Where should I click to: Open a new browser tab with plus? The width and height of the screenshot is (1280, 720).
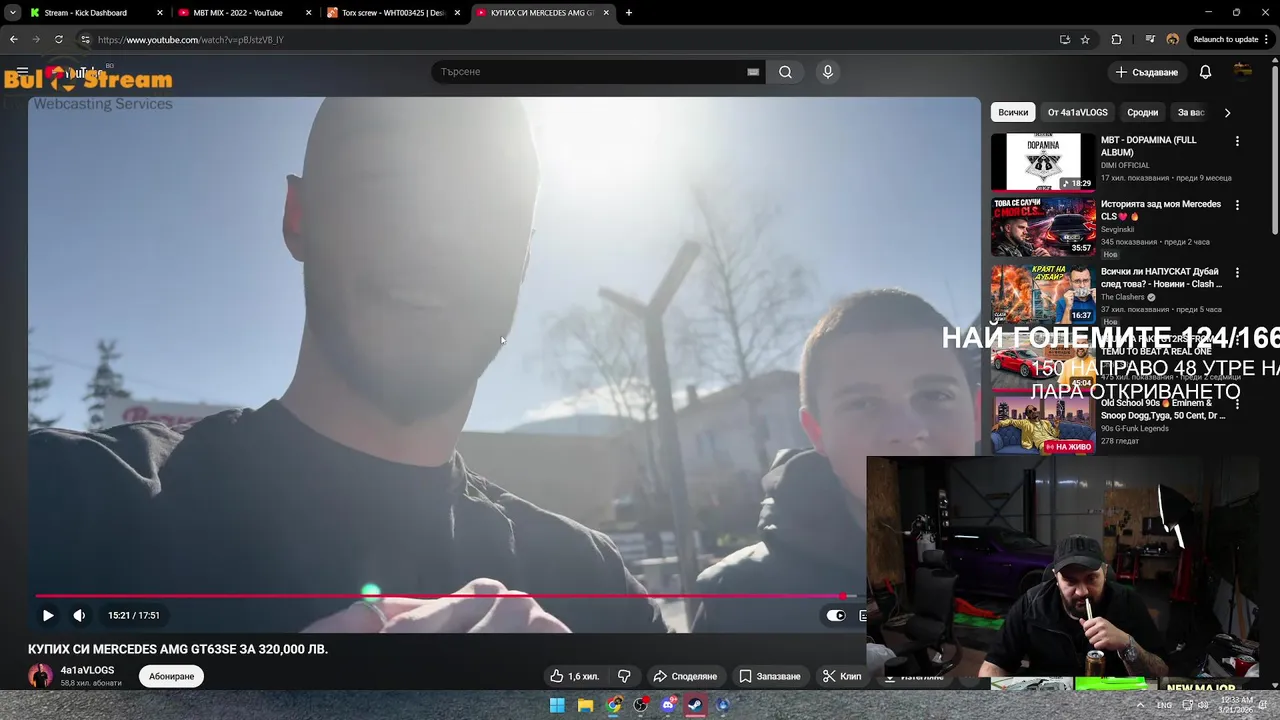pyautogui.click(x=629, y=13)
